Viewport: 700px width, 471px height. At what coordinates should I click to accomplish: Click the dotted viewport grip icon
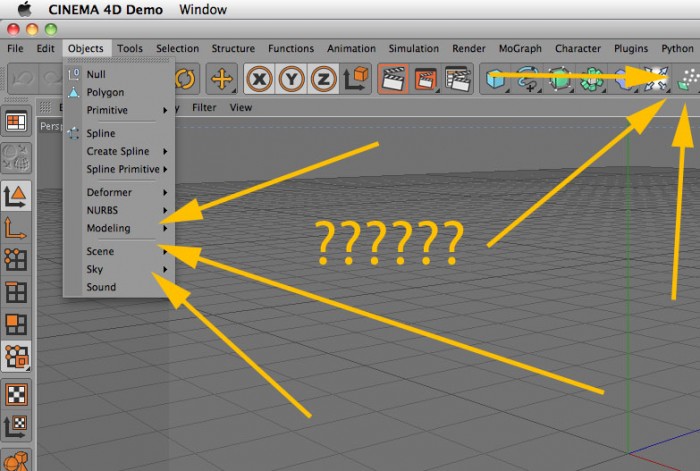click(x=46, y=107)
